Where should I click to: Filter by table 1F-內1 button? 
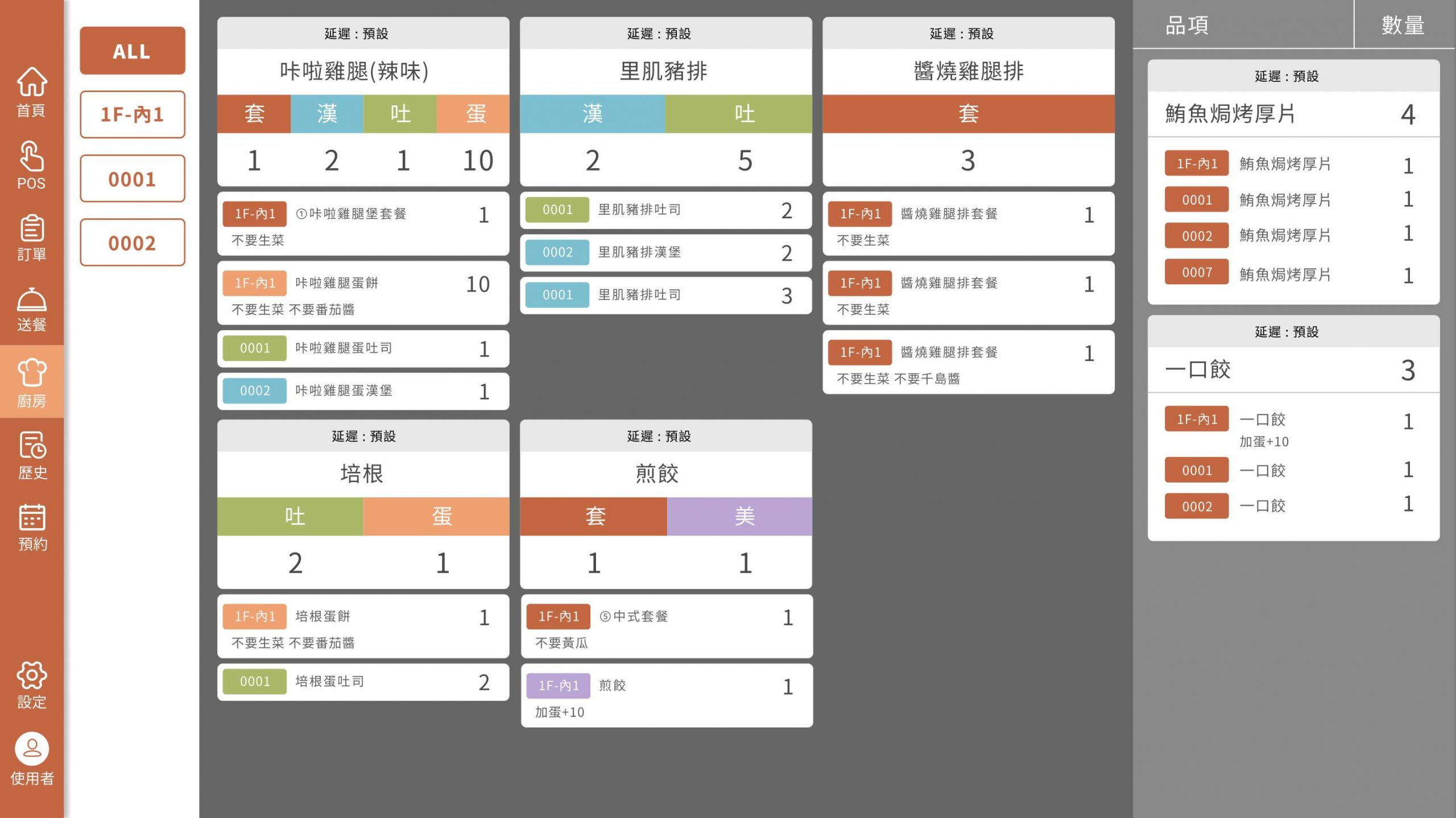pos(132,114)
